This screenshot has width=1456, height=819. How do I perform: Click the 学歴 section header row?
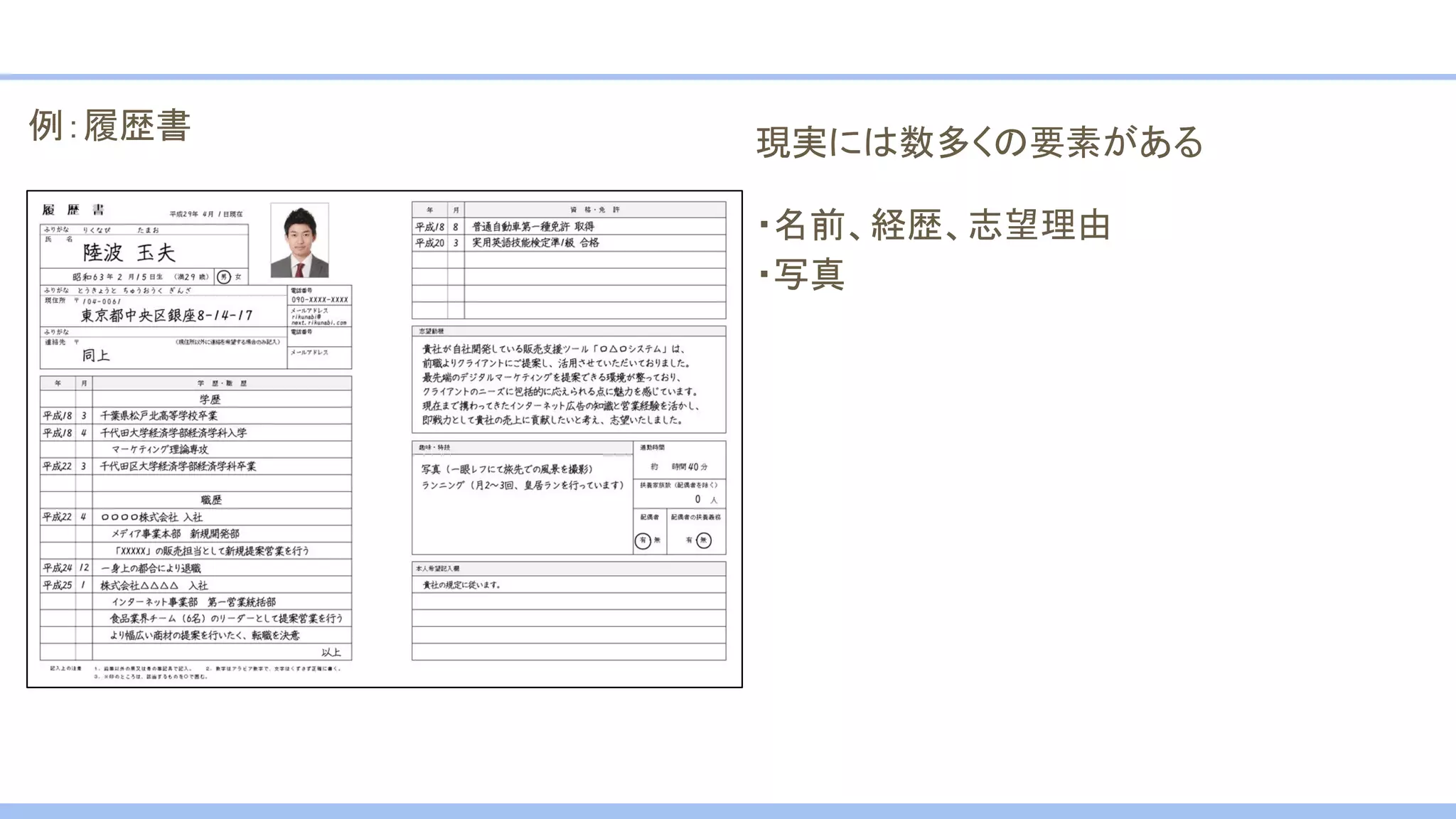point(210,400)
